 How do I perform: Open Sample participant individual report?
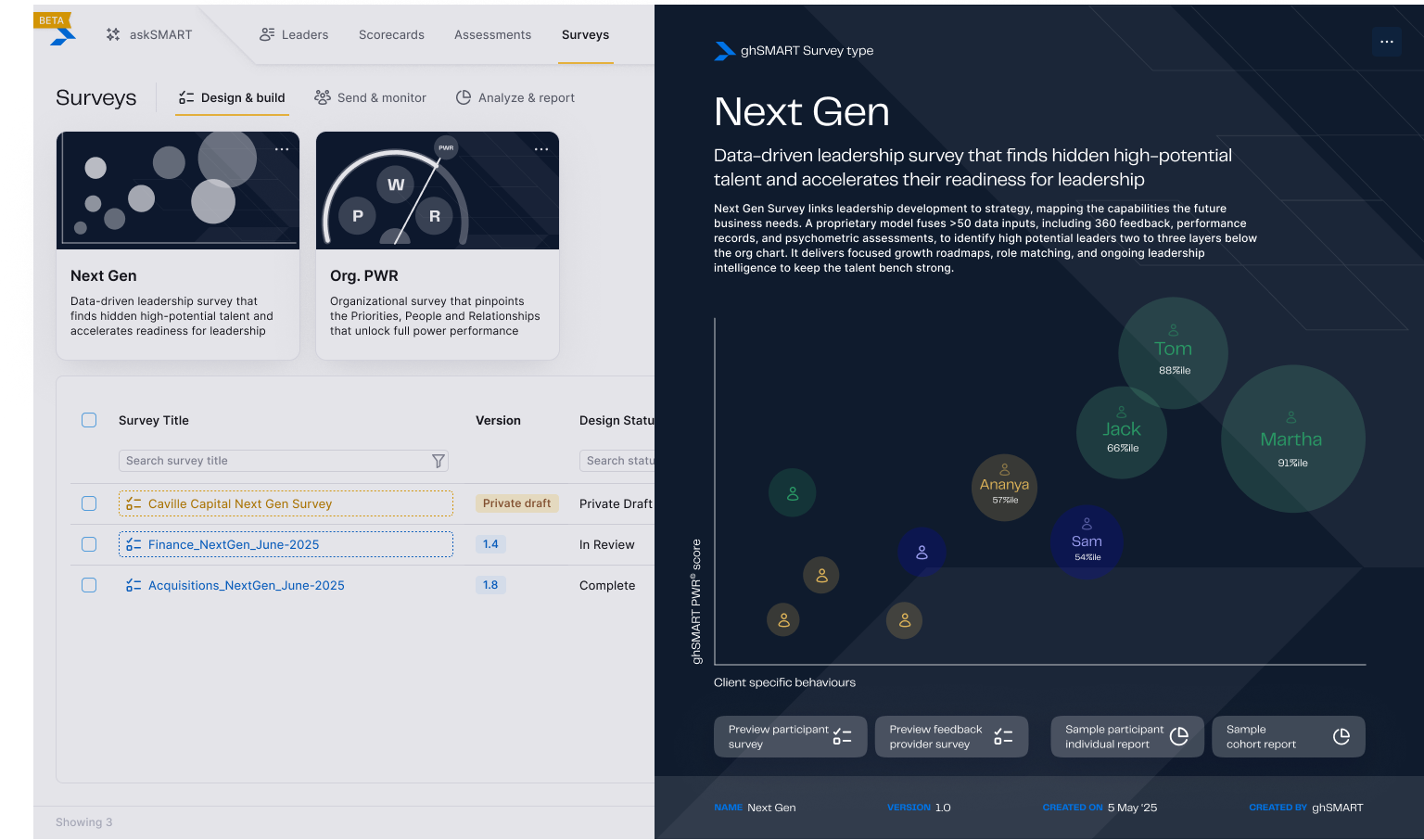(1127, 736)
